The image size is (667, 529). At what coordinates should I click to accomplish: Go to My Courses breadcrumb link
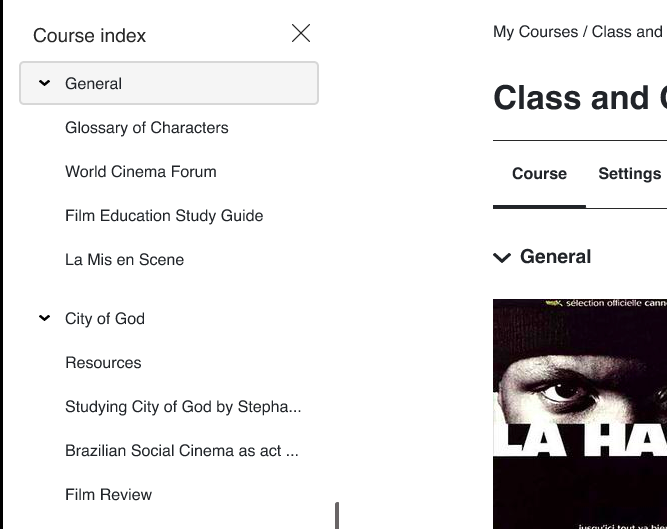click(x=536, y=32)
